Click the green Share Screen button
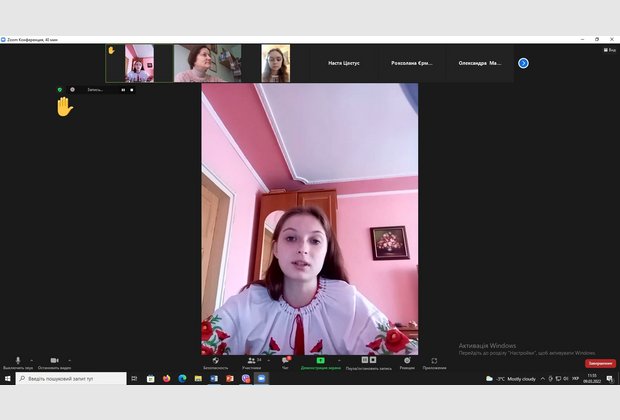 point(321,360)
